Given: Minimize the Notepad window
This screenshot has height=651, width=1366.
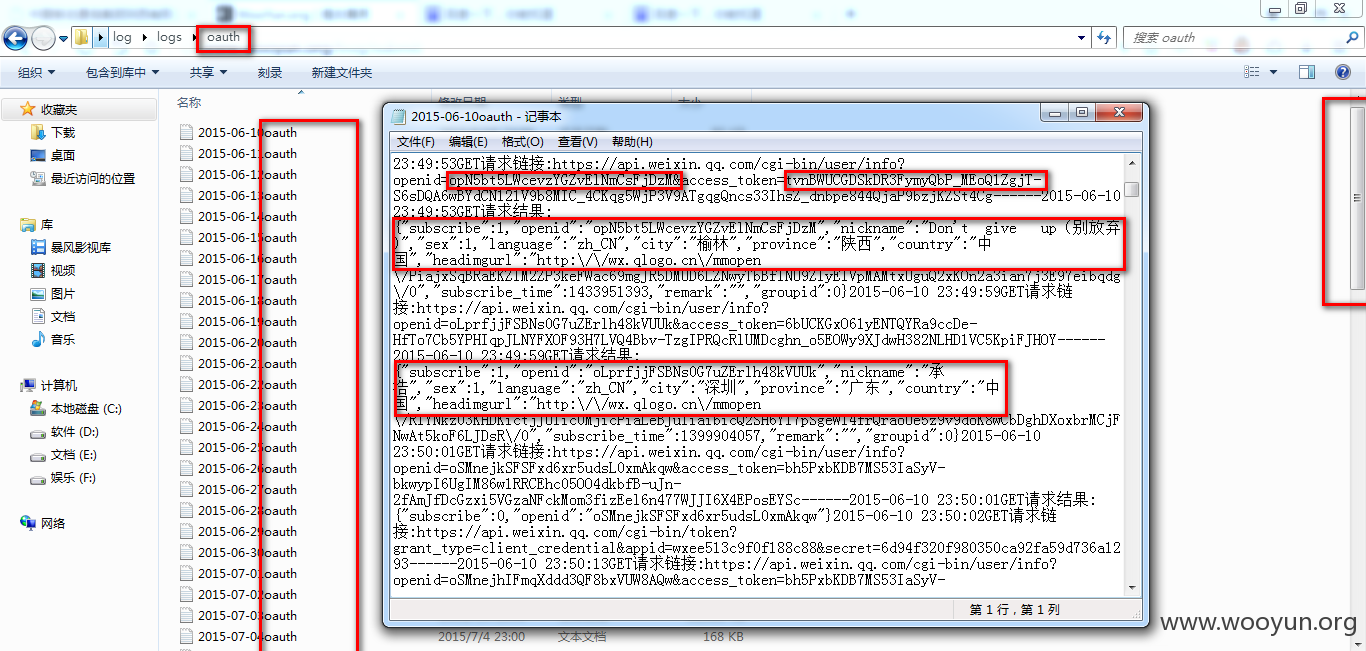Looking at the screenshot, I should 1056,113.
